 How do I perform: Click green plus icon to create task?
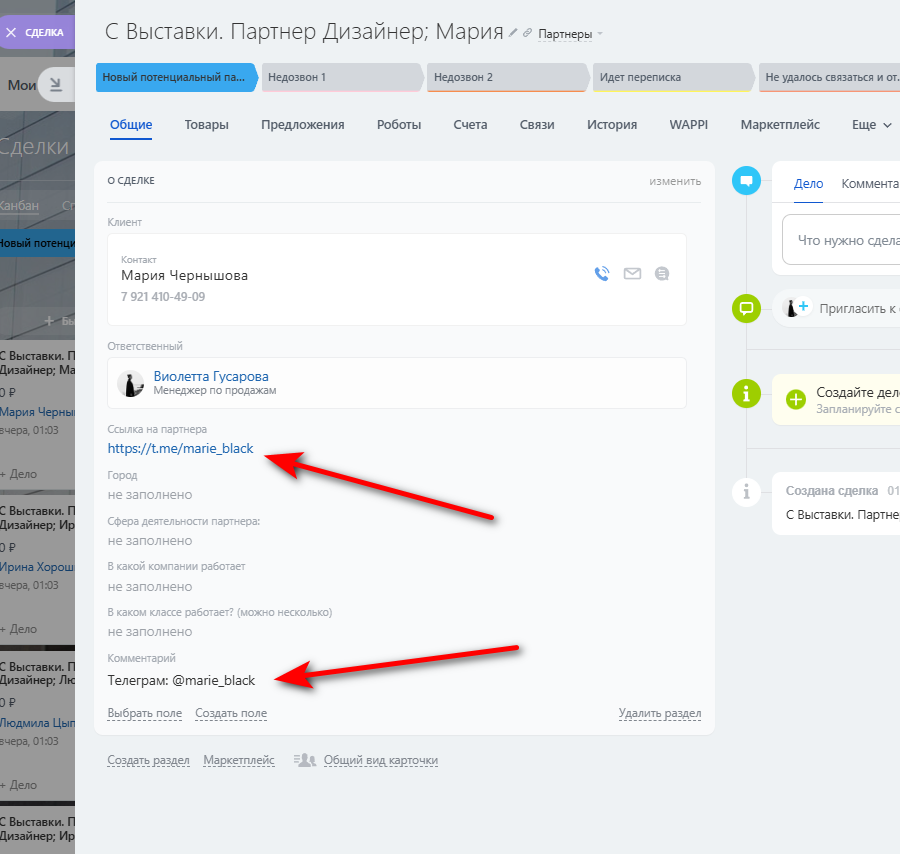(796, 399)
